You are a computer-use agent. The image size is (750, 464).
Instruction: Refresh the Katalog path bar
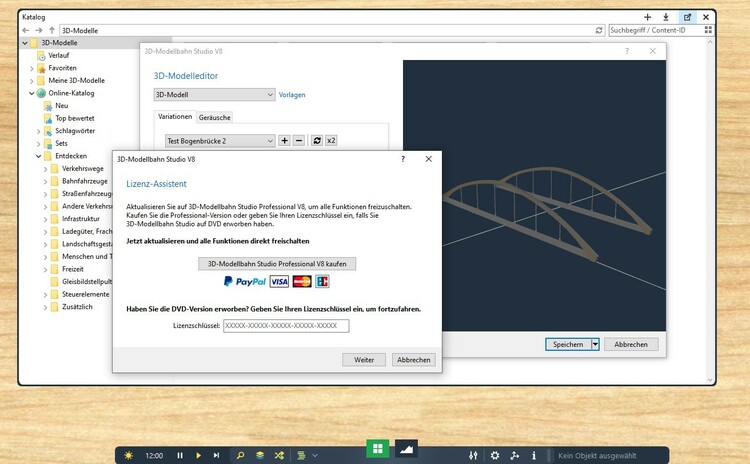[x=599, y=30]
